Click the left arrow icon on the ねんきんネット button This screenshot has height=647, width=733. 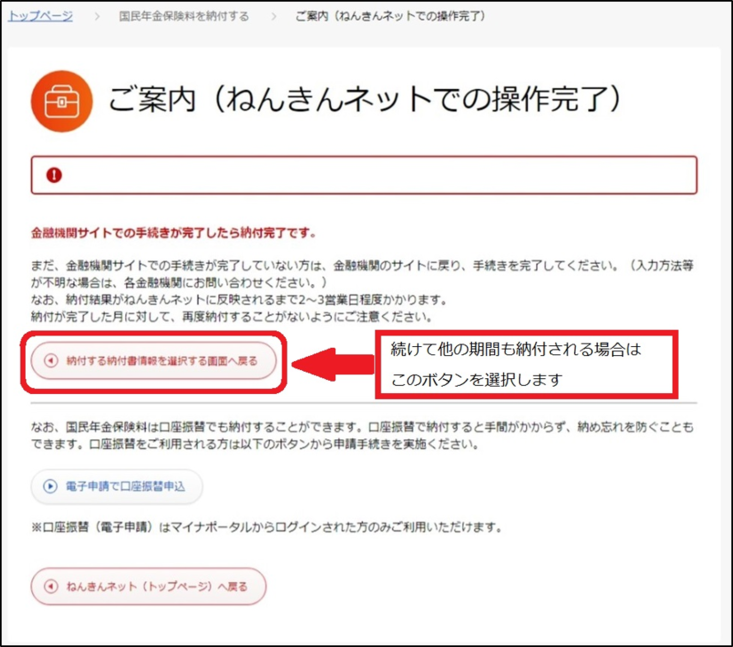51,585
